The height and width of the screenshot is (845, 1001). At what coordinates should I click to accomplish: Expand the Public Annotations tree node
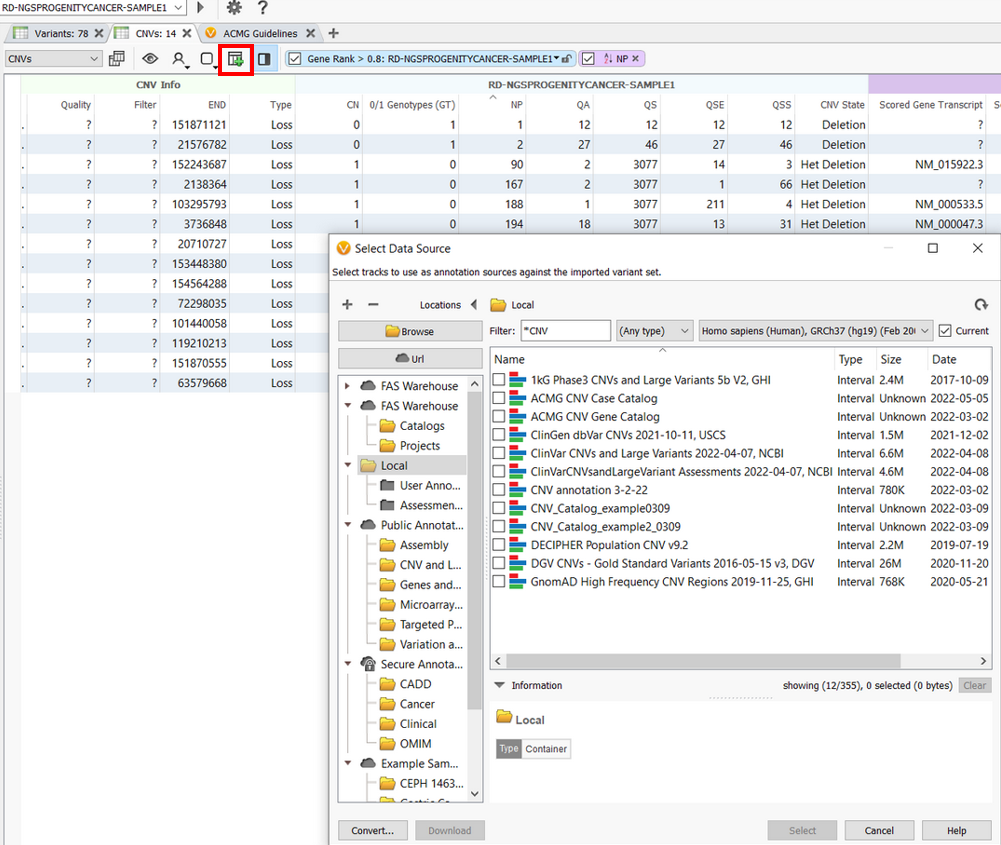click(348, 525)
